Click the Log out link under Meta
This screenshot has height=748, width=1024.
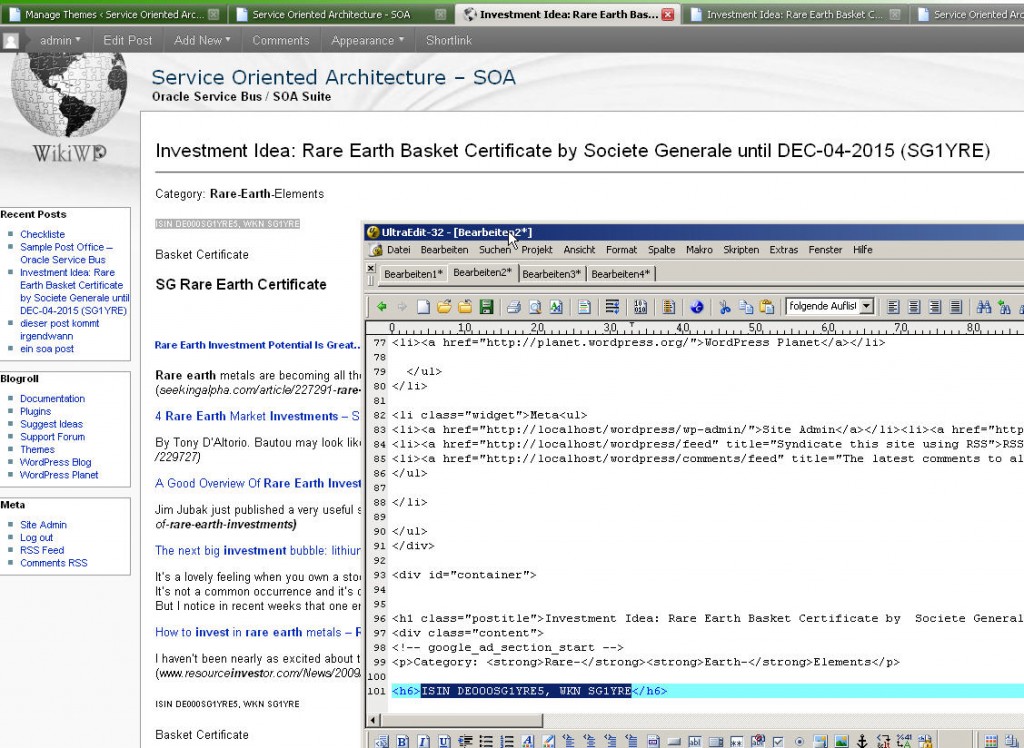point(37,538)
